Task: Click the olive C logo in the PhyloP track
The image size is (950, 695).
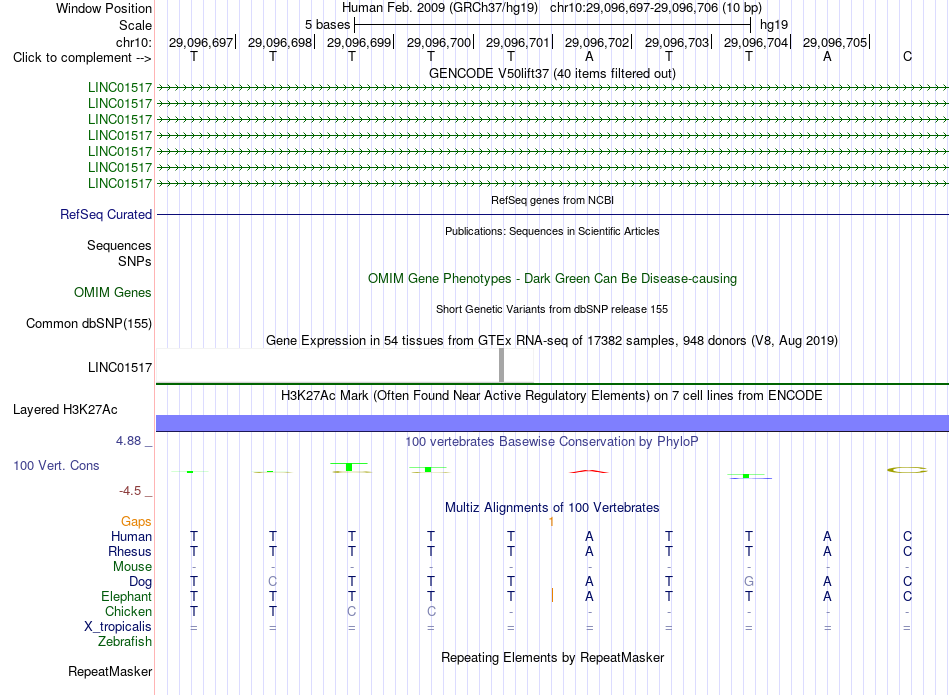Action: point(907,470)
